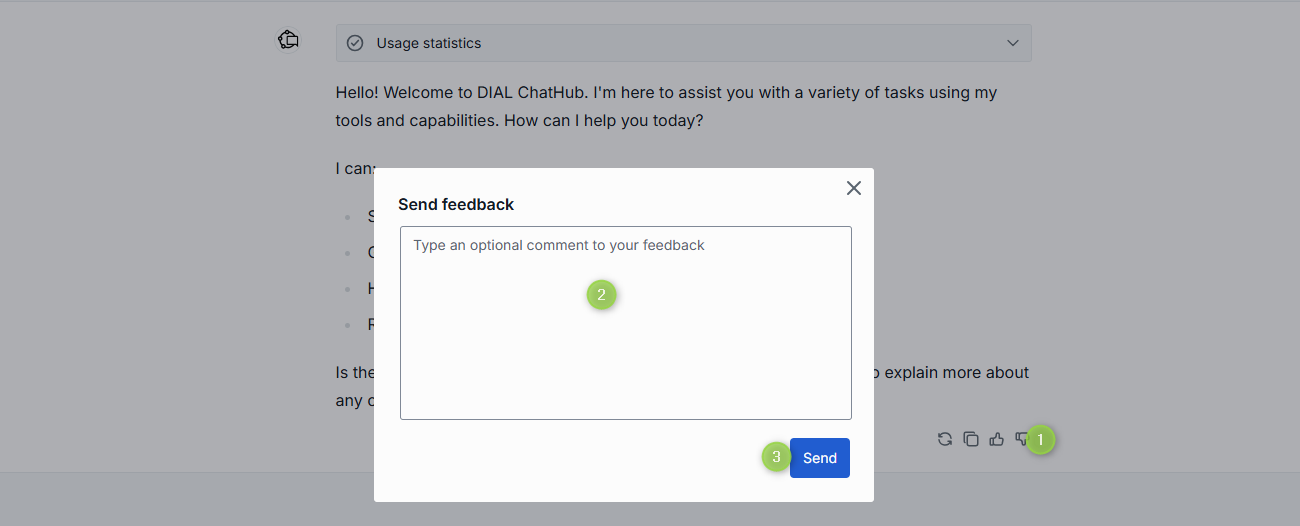Click the Usage statistics checkmark circle icon
The width and height of the screenshot is (1300, 526).
click(354, 43)
